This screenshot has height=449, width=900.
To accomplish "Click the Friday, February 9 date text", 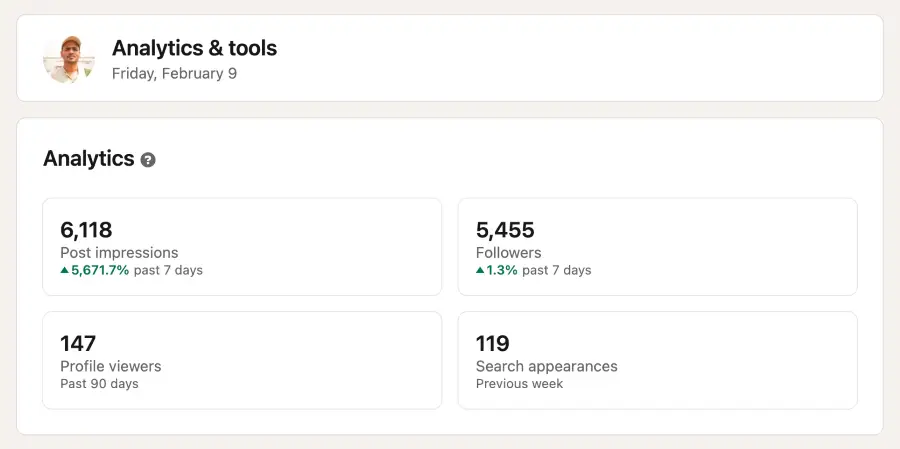I will pos(174,74).
